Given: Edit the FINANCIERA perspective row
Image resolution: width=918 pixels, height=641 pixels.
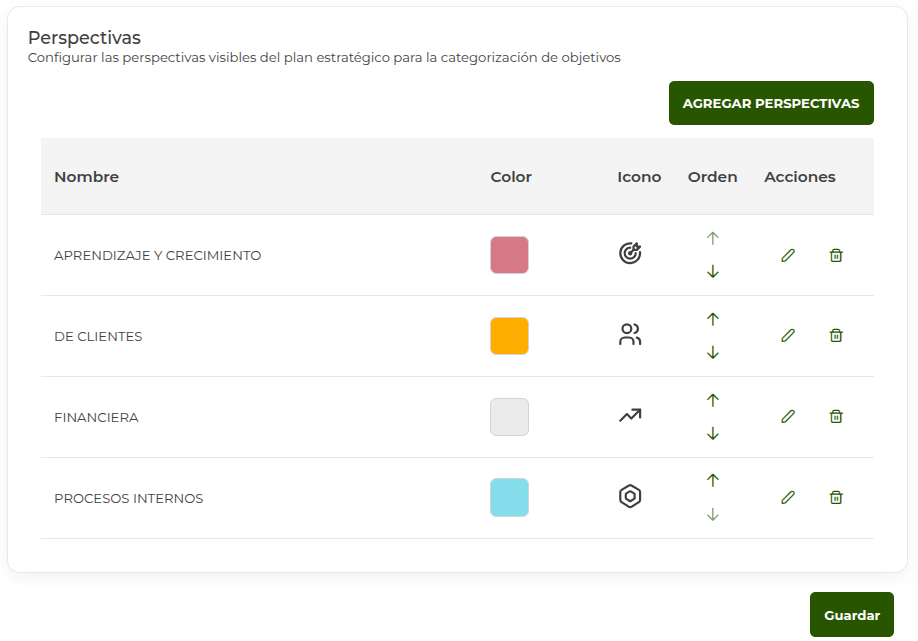Looking at the screenshot, I should (x=788, y=417).
